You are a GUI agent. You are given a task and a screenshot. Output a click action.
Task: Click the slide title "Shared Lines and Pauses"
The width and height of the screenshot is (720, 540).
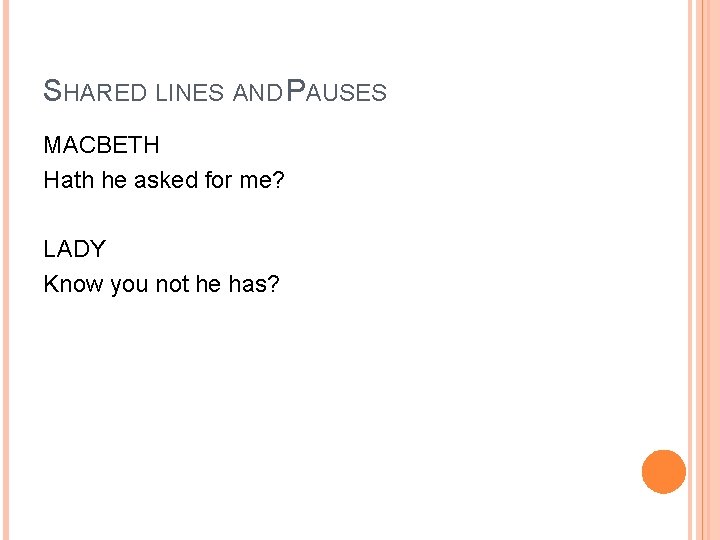click(215, 93)
